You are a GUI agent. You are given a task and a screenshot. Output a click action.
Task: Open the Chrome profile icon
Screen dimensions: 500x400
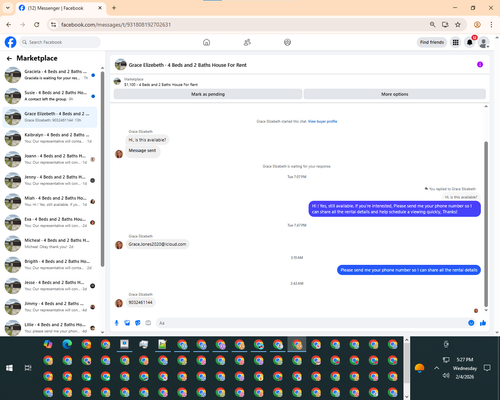tap(477, 25)
